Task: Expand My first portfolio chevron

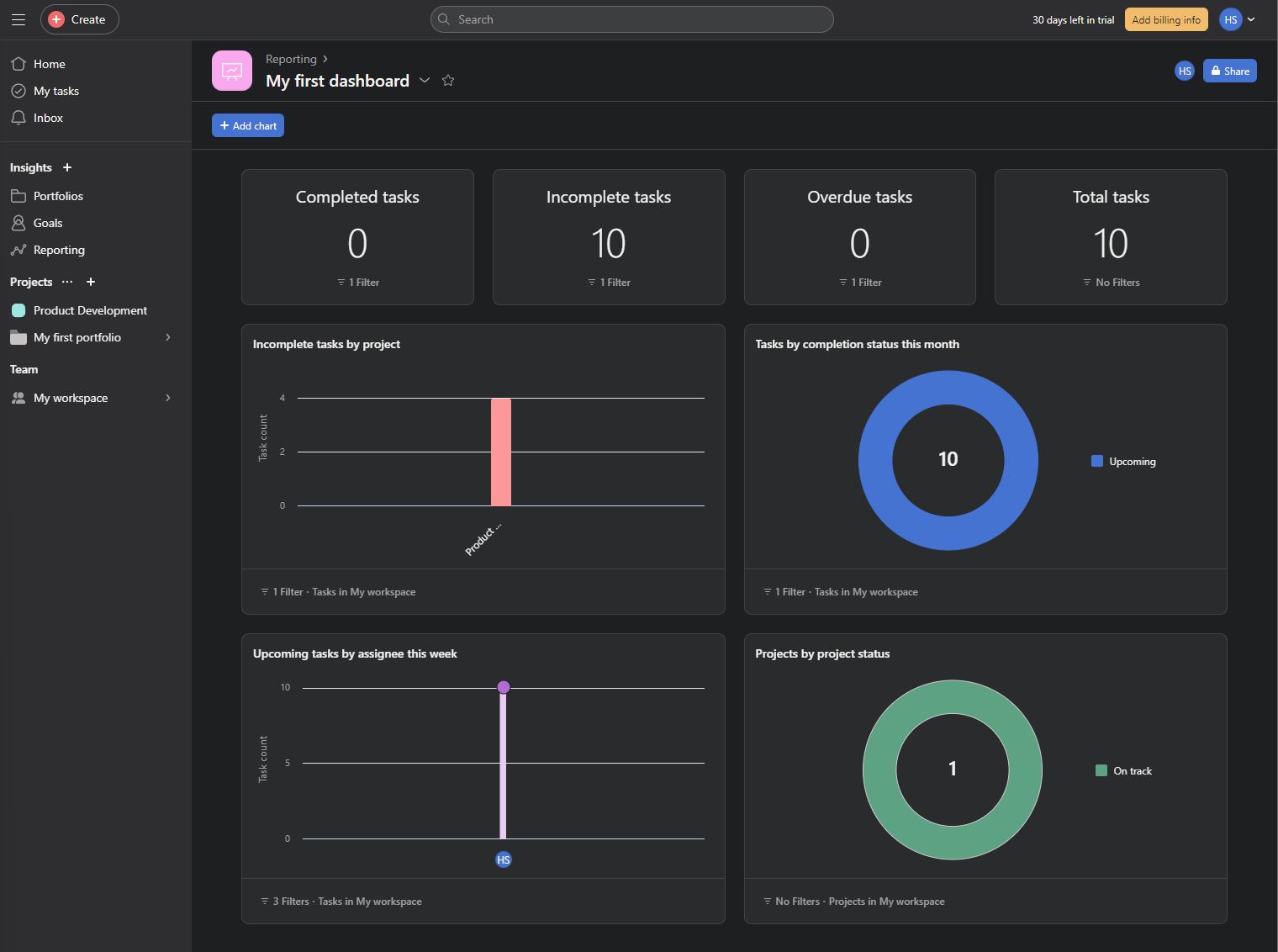Action: click(x=168, y=337)
